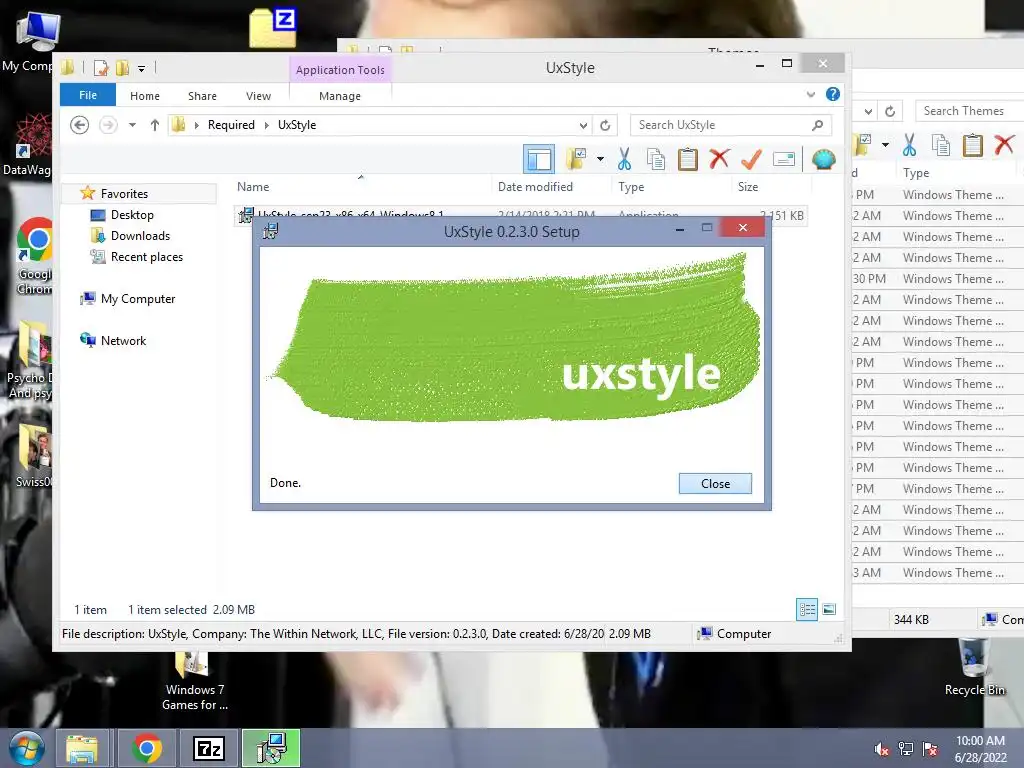Select My Computer in the navigation pane

[x=138, y=298]
